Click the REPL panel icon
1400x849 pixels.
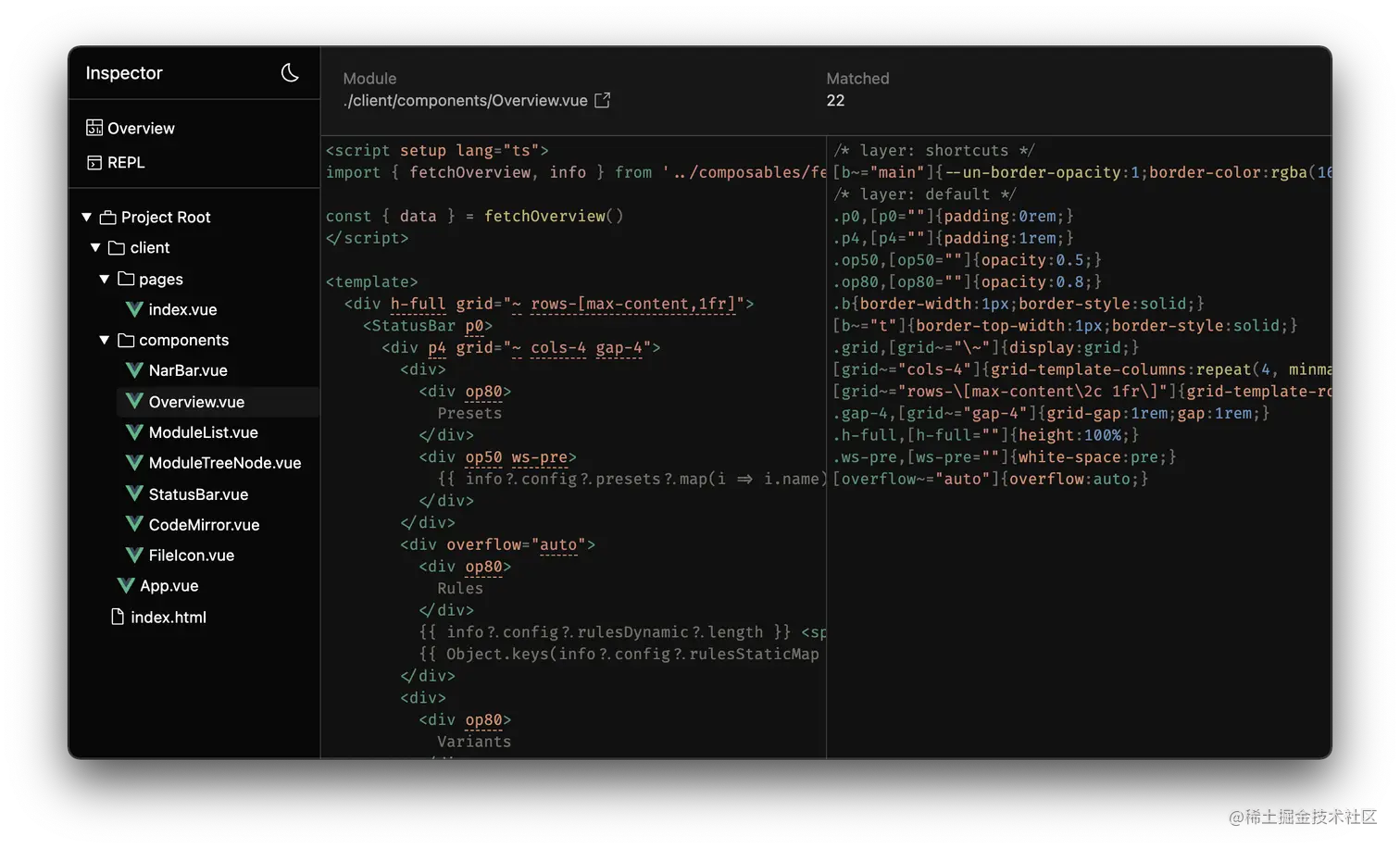coord(94,163)
